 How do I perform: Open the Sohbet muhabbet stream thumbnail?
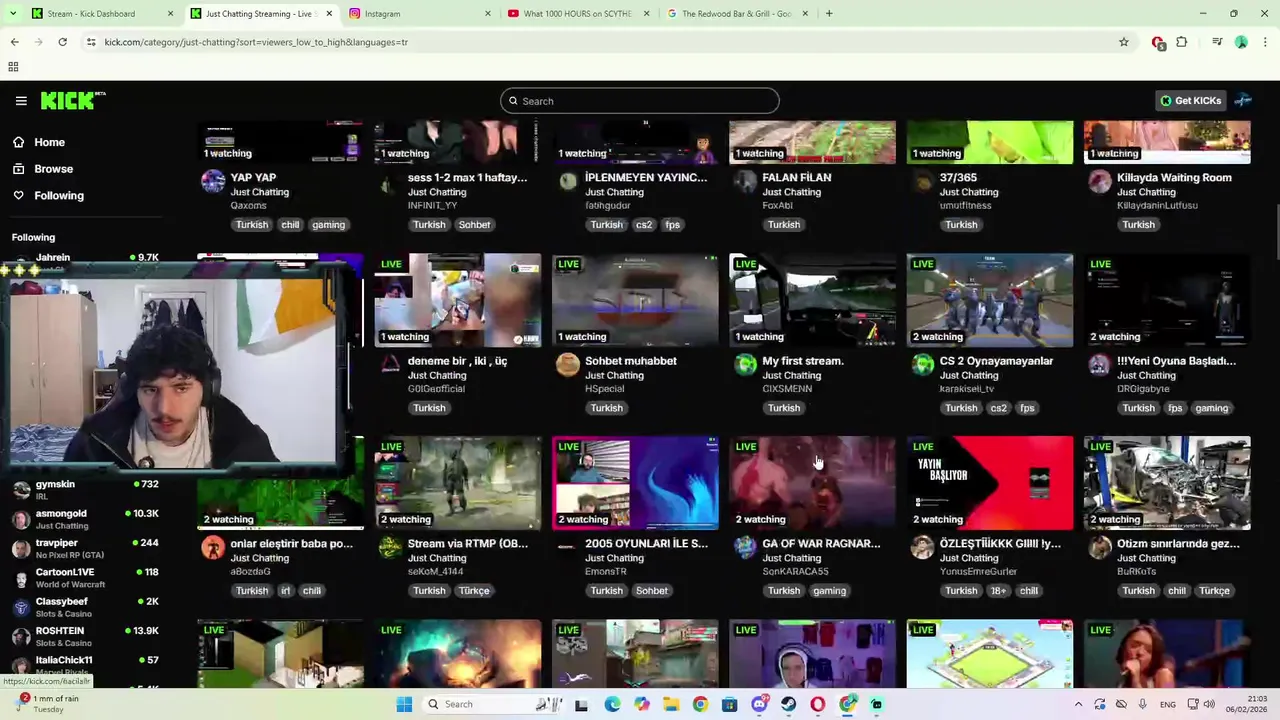(635, 300)
